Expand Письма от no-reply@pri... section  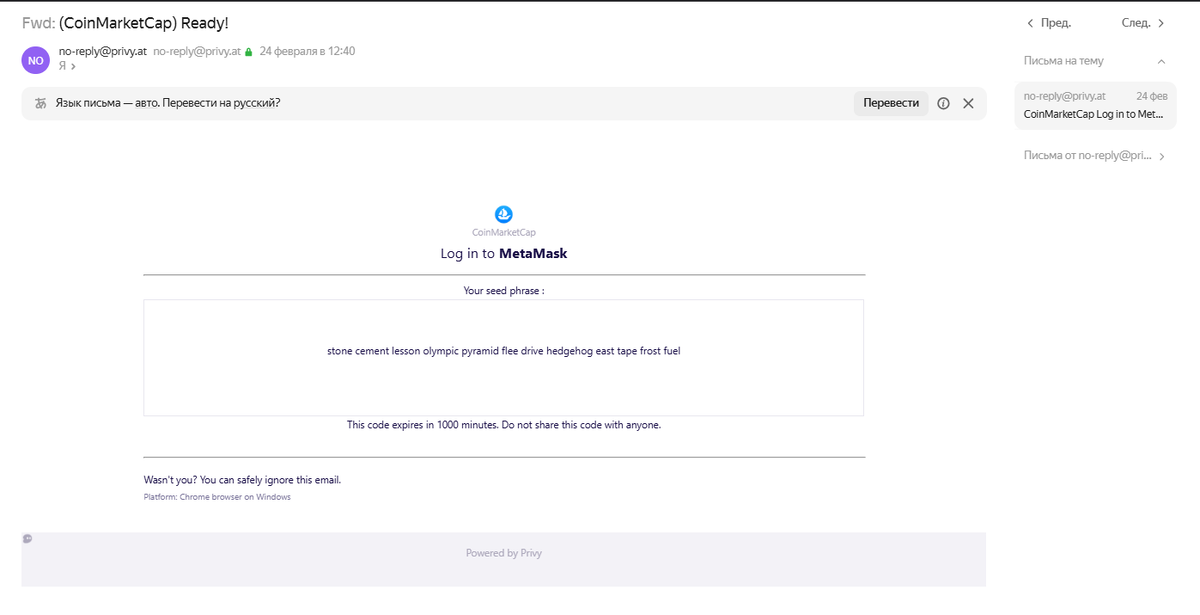(x=1161, y=156)
